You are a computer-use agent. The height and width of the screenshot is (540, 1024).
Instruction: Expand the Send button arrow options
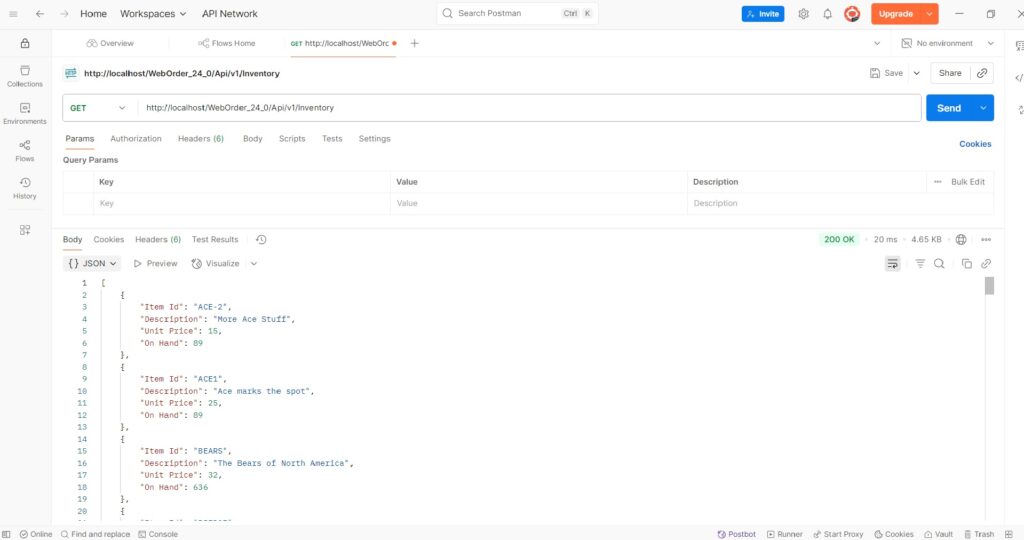983,108
